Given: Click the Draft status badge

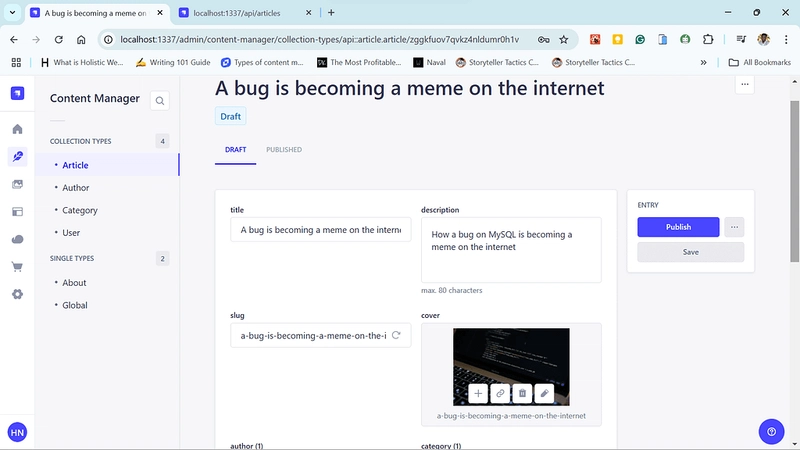Looking at the screenshot, I should 231,116.
